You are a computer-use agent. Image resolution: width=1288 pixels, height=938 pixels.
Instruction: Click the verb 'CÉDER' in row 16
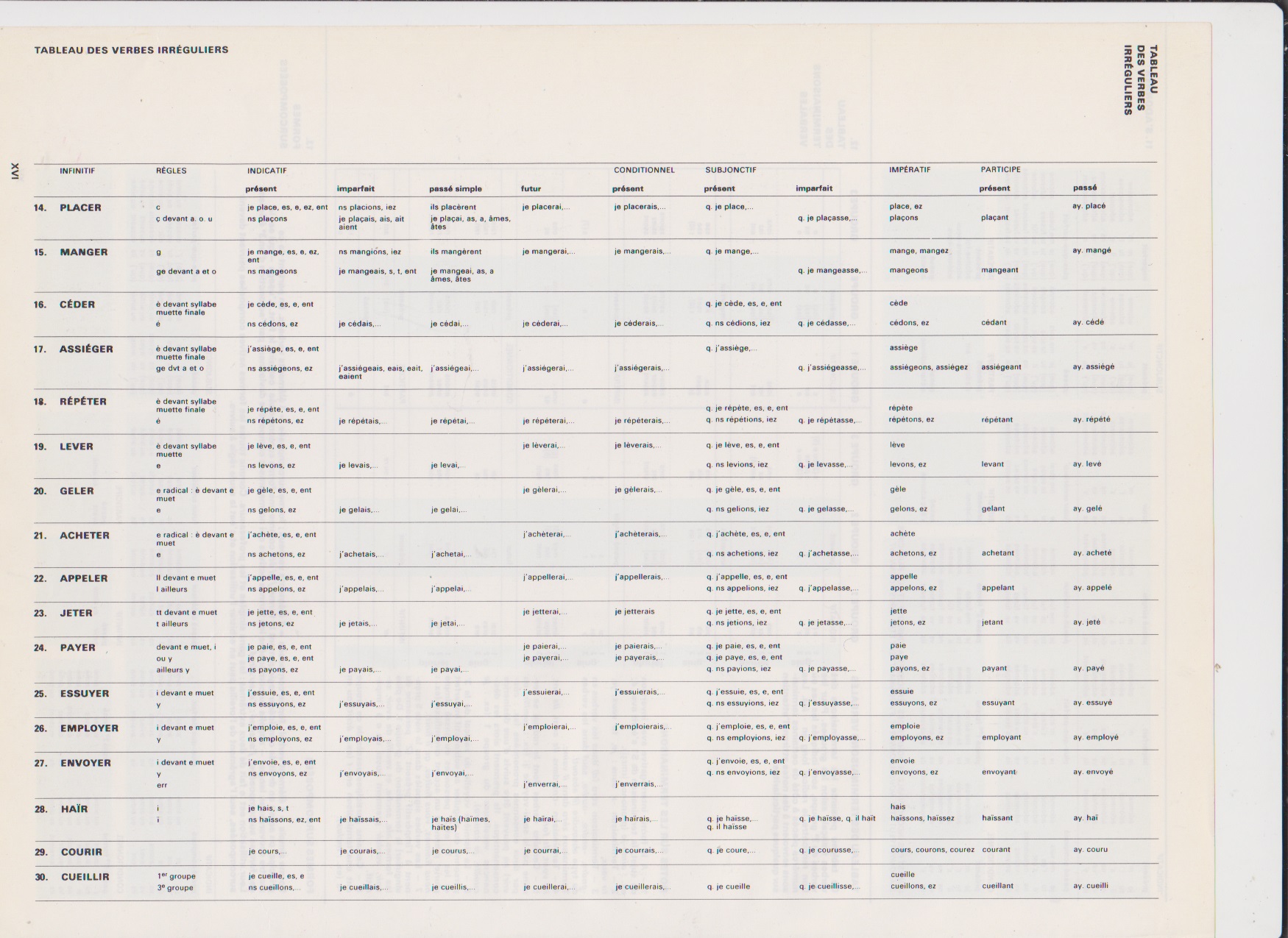[x=77, y=305]
